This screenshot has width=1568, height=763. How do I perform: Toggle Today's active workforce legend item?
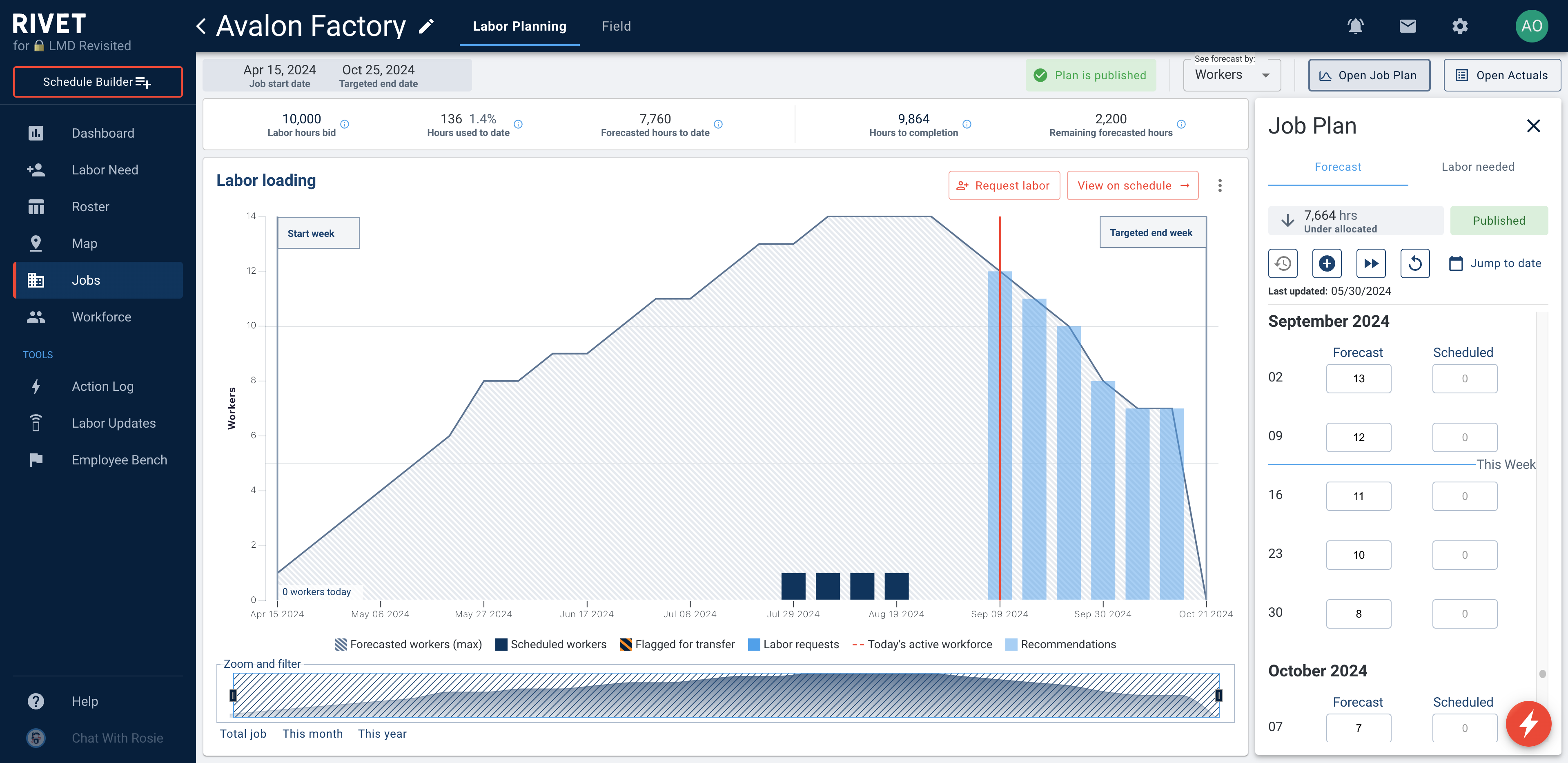(922, 644)
